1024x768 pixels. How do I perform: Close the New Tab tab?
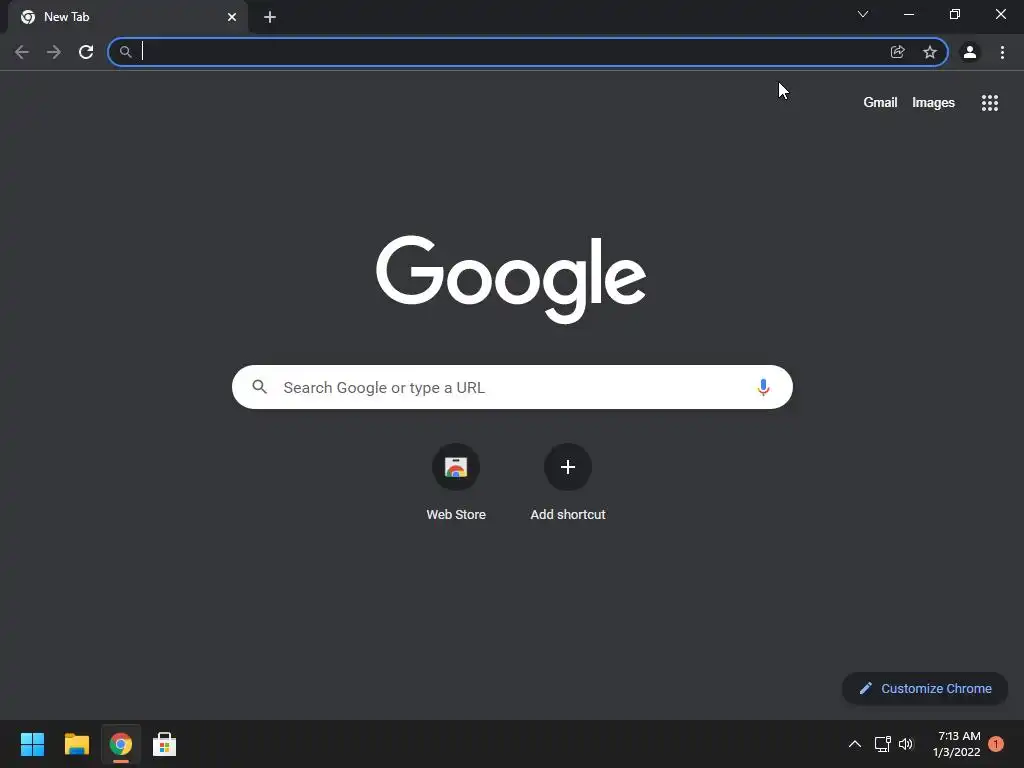coord(232,17)
